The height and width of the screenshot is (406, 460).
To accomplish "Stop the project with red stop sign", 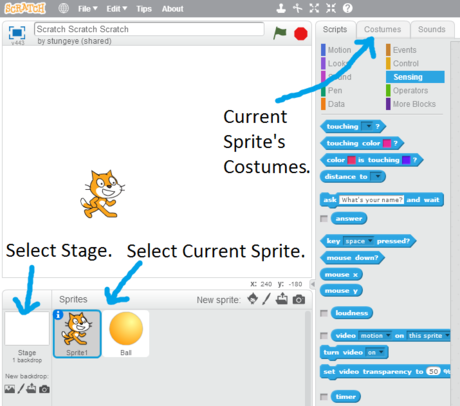I will 301,34.
